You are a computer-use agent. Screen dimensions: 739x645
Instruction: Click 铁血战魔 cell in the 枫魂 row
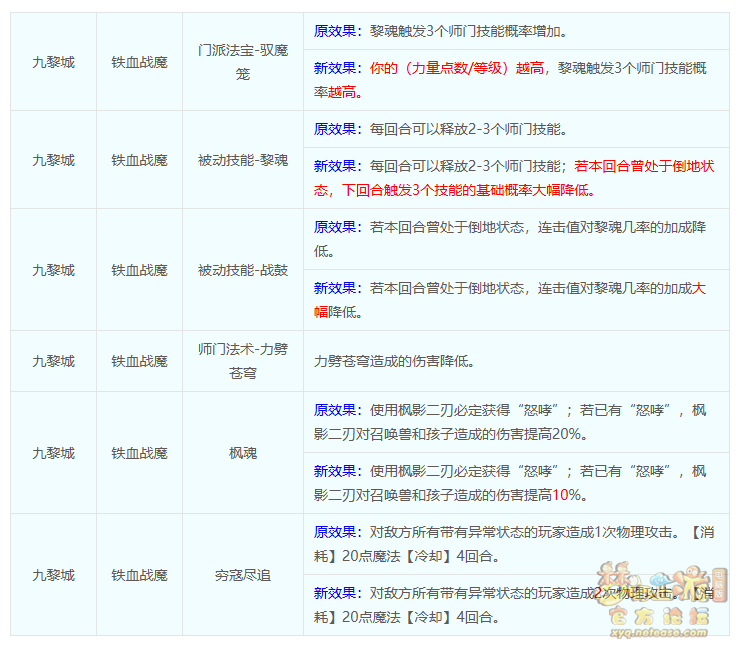pyautogui.click(x=139, y=453)
